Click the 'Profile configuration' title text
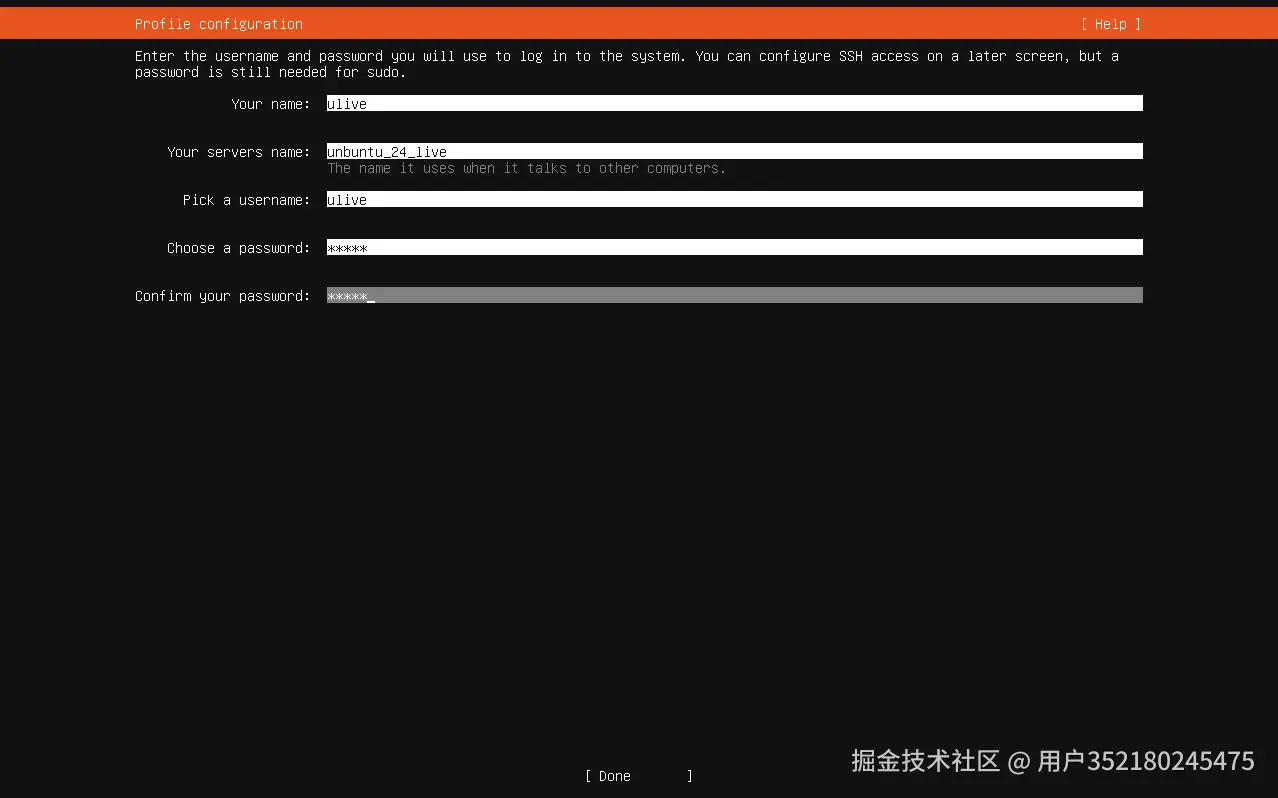Viewport: 1278px width, 798px height. (x=219, y=24)
